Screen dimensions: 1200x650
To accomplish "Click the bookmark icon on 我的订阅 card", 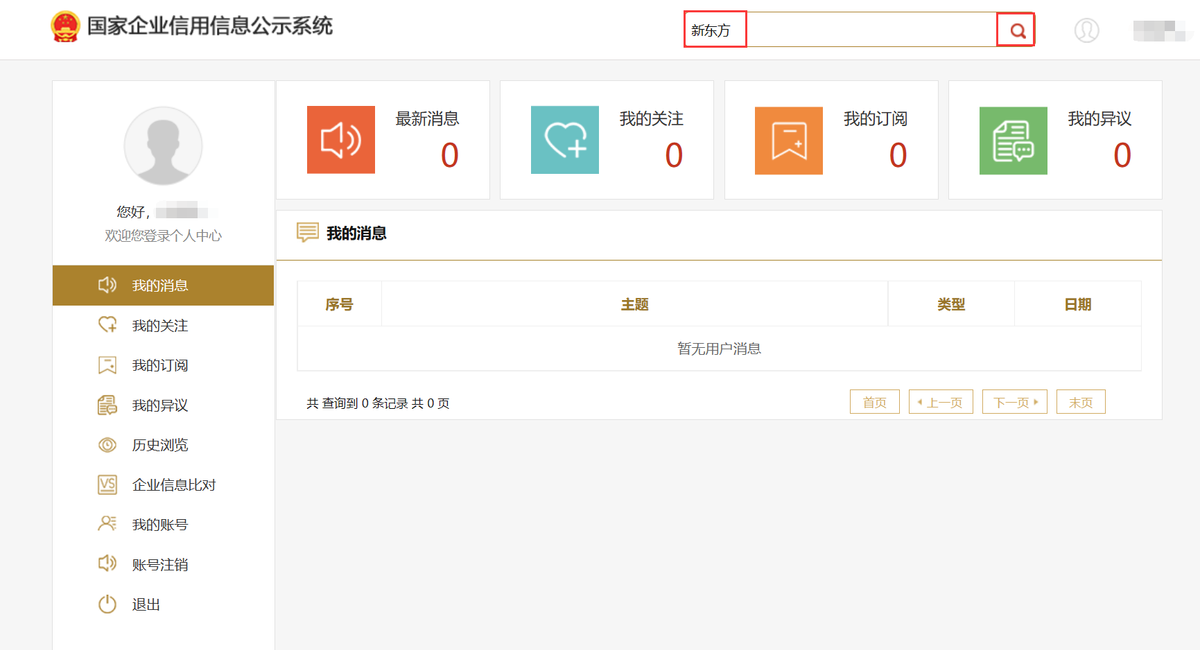I will (788, 140).
